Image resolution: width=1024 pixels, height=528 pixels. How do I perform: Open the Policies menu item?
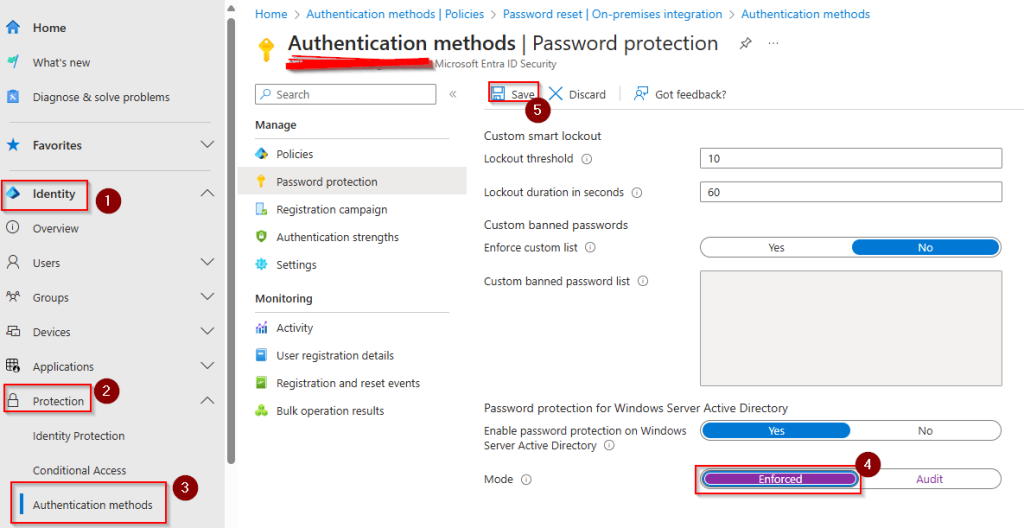click(294, 154)
